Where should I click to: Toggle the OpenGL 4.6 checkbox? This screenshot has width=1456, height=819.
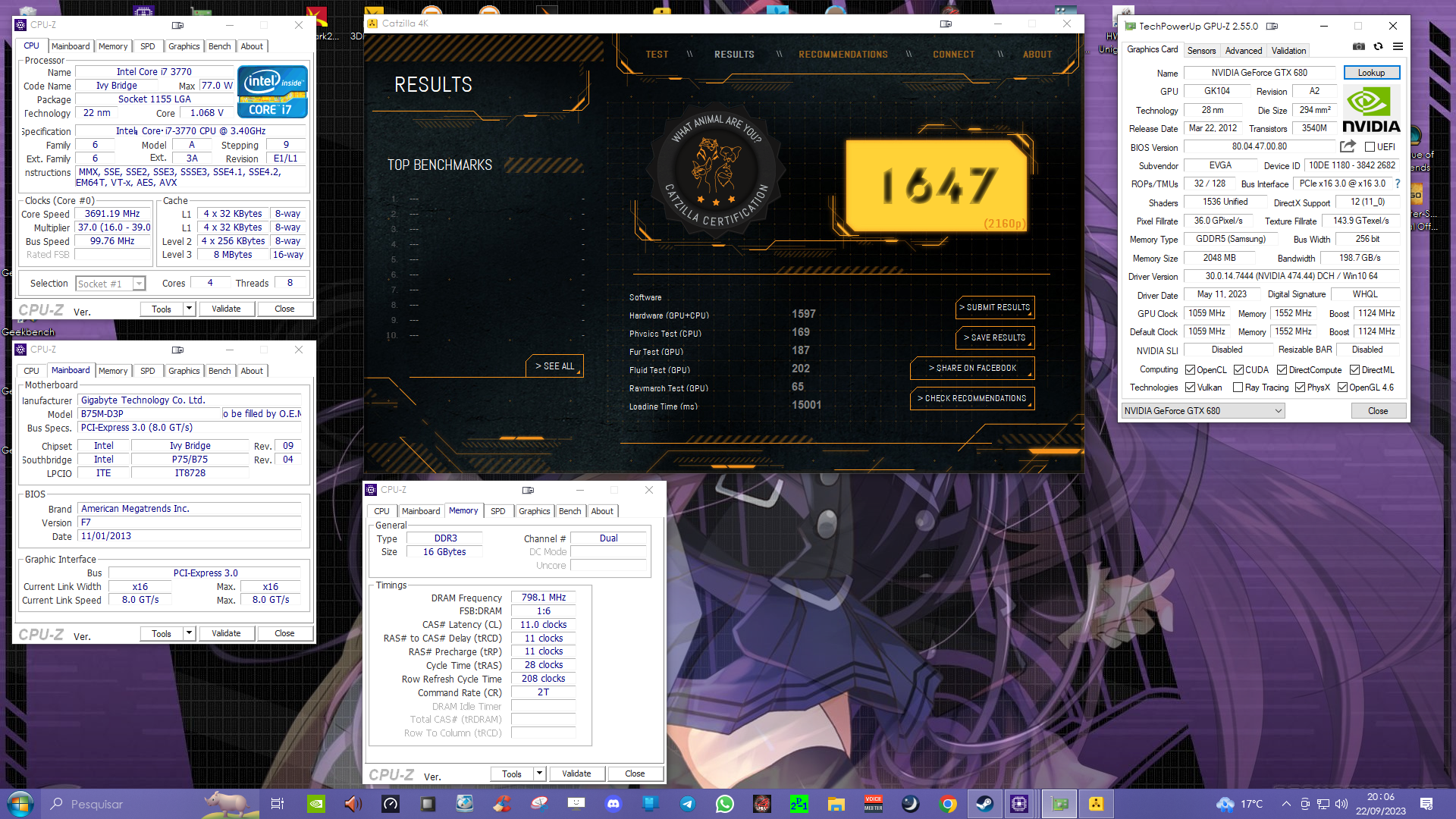[x=1342, y=388]
